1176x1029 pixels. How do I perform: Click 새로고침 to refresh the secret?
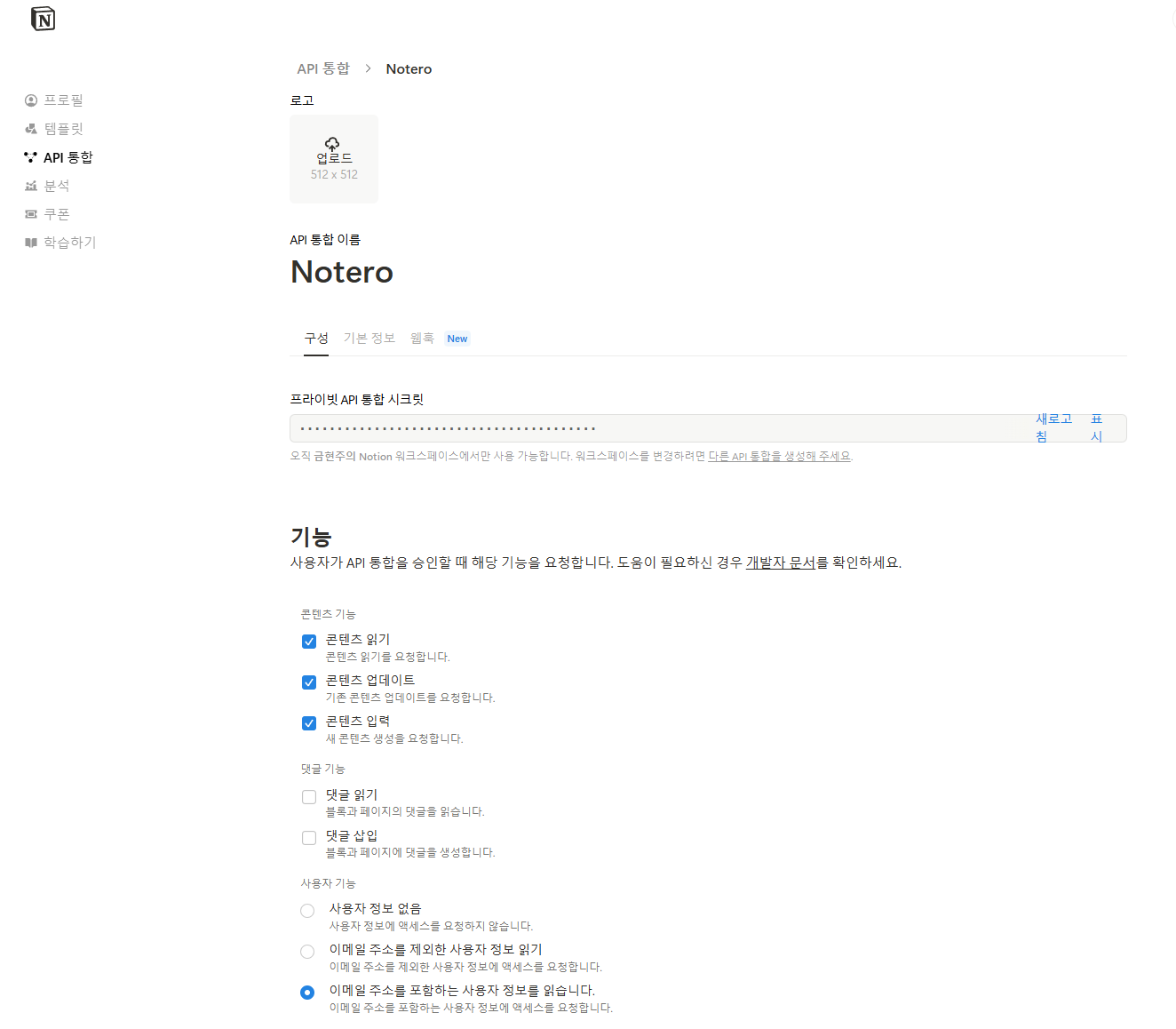[1053, 427]
